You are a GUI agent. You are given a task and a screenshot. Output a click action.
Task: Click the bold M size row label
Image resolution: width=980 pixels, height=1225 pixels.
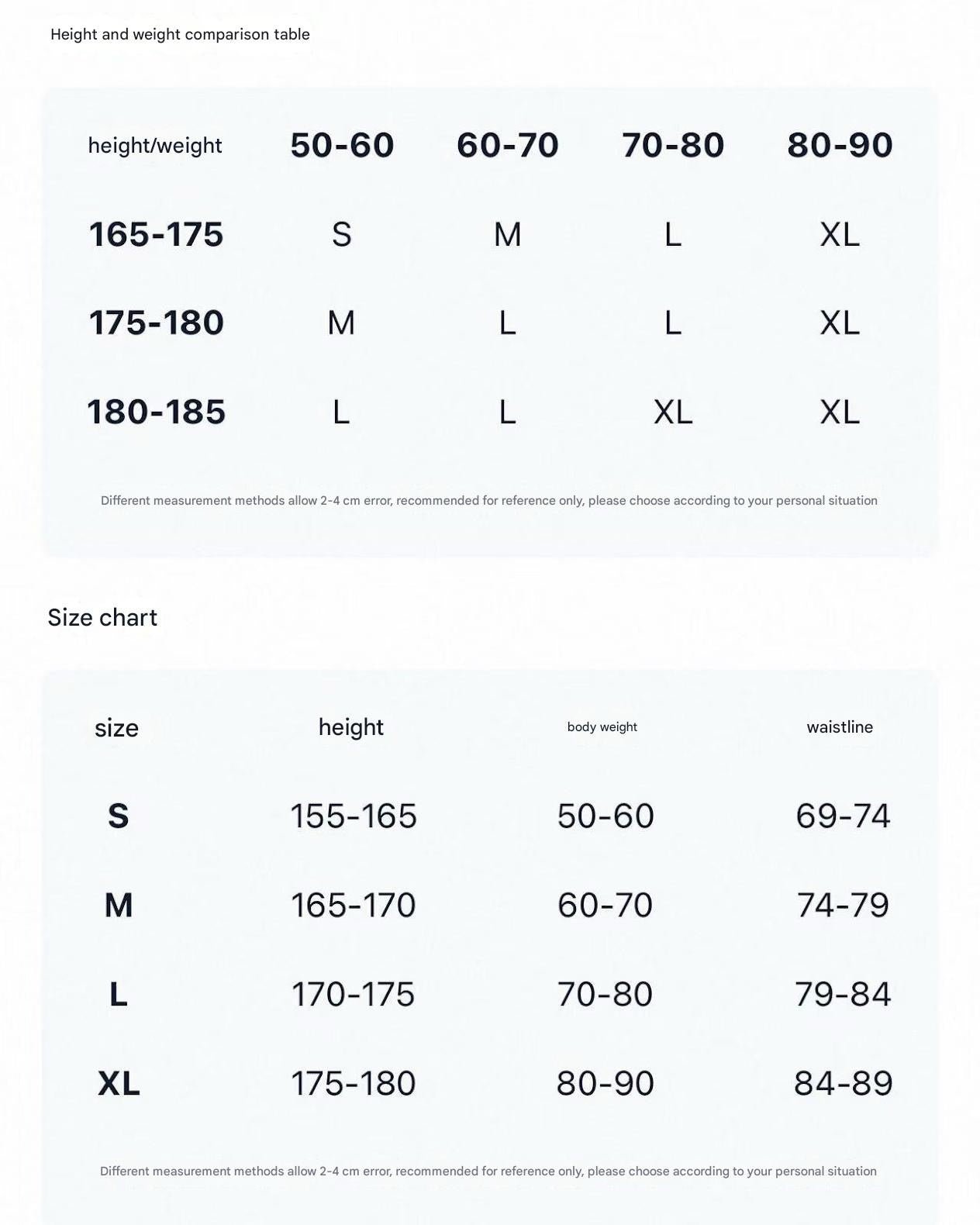tap(119, 905)
